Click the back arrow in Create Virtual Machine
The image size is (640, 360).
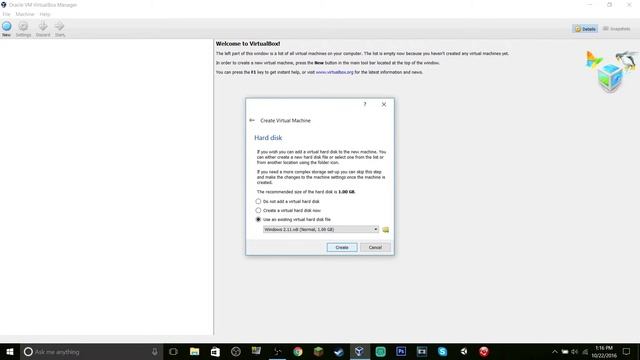[252, 120]
